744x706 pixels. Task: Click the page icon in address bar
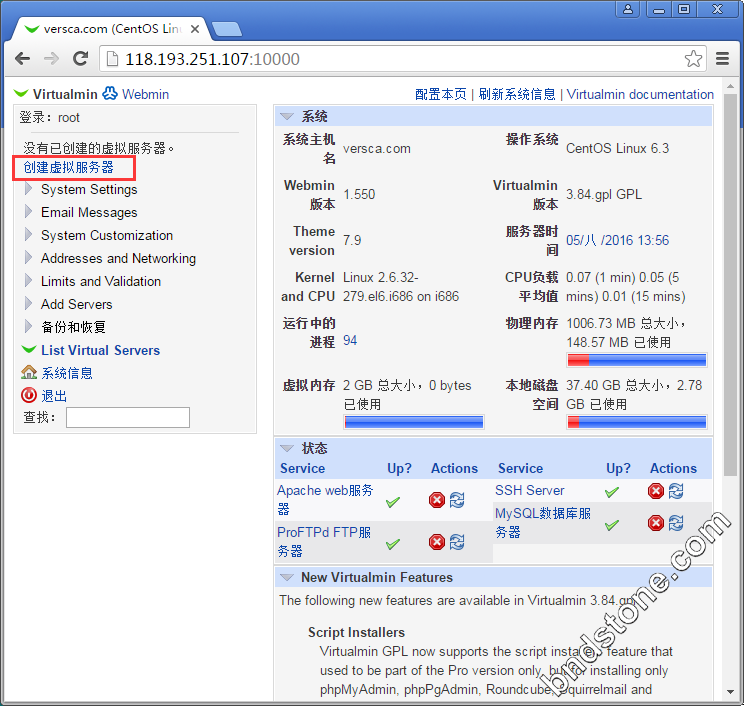coord(112,59)
